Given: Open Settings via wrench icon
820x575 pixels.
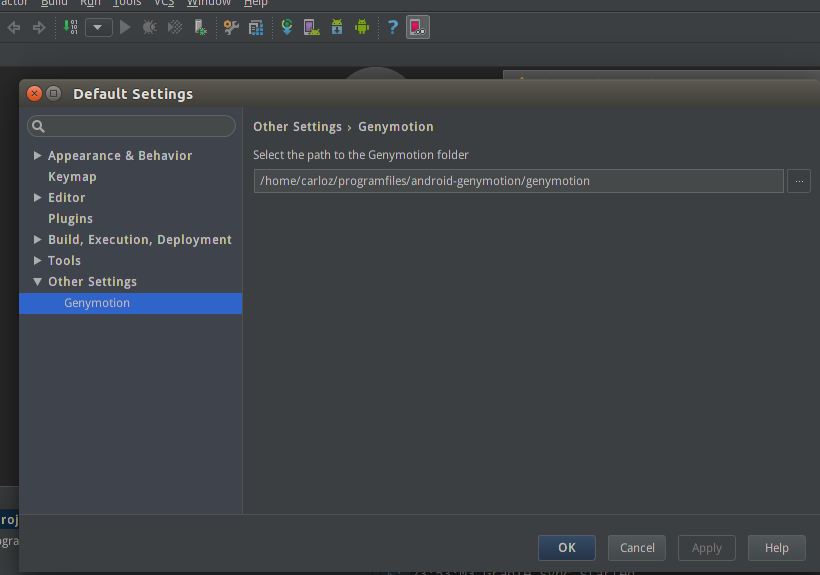Looking at the screenshot, I should [231, 27].
